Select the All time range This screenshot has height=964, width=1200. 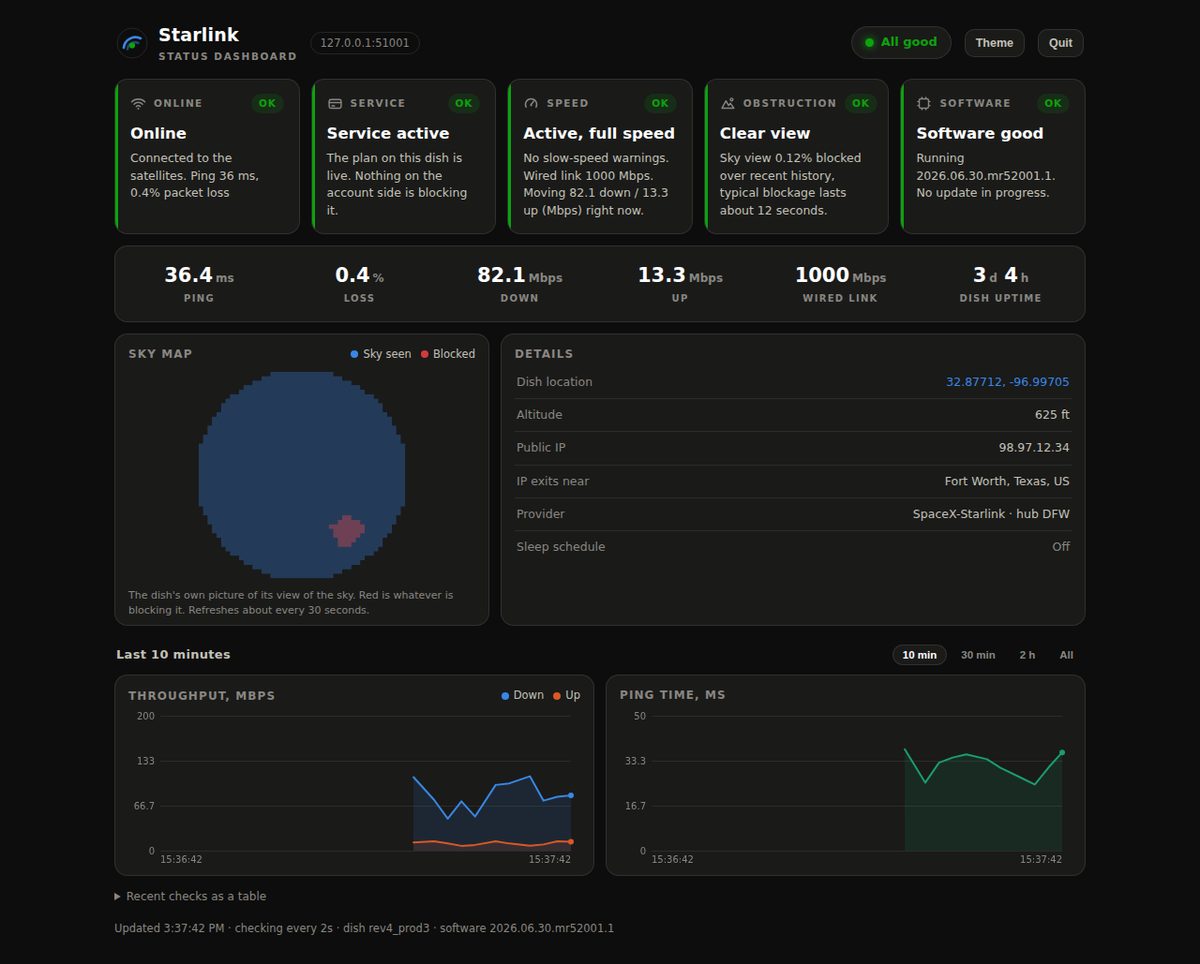coord(1067,655)
